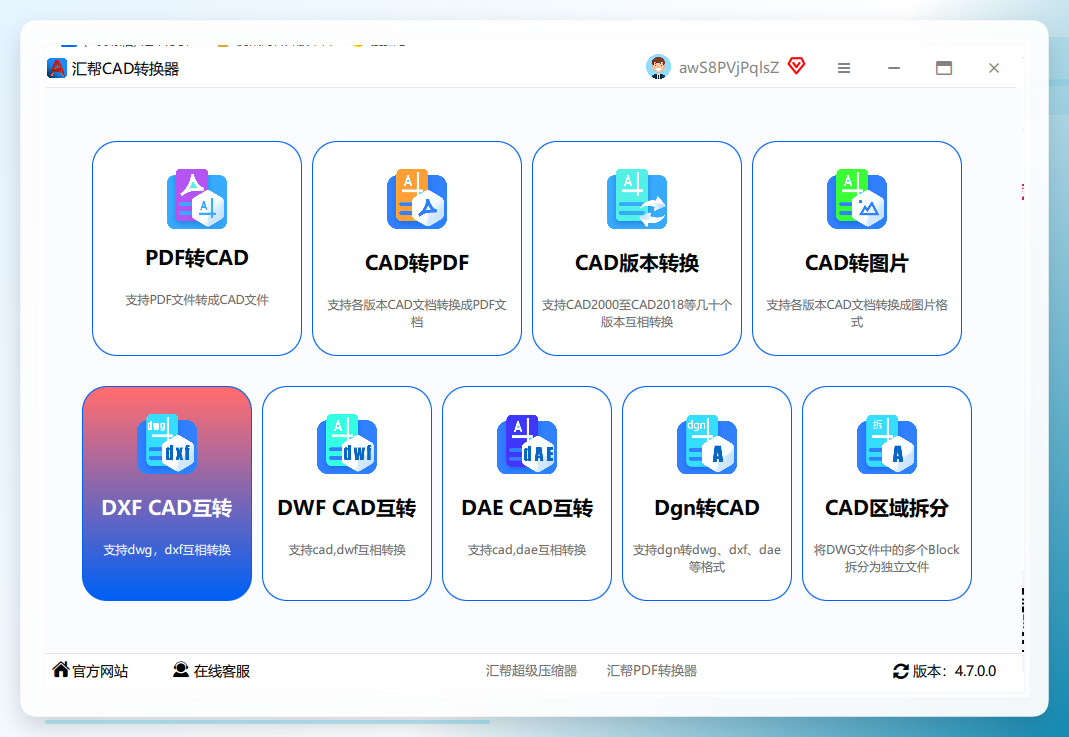Image resolution: width=1069 pixels, height=737 pixels.
Task: Click the home icon beside 官方网站
Action: [x=61, y=670]
